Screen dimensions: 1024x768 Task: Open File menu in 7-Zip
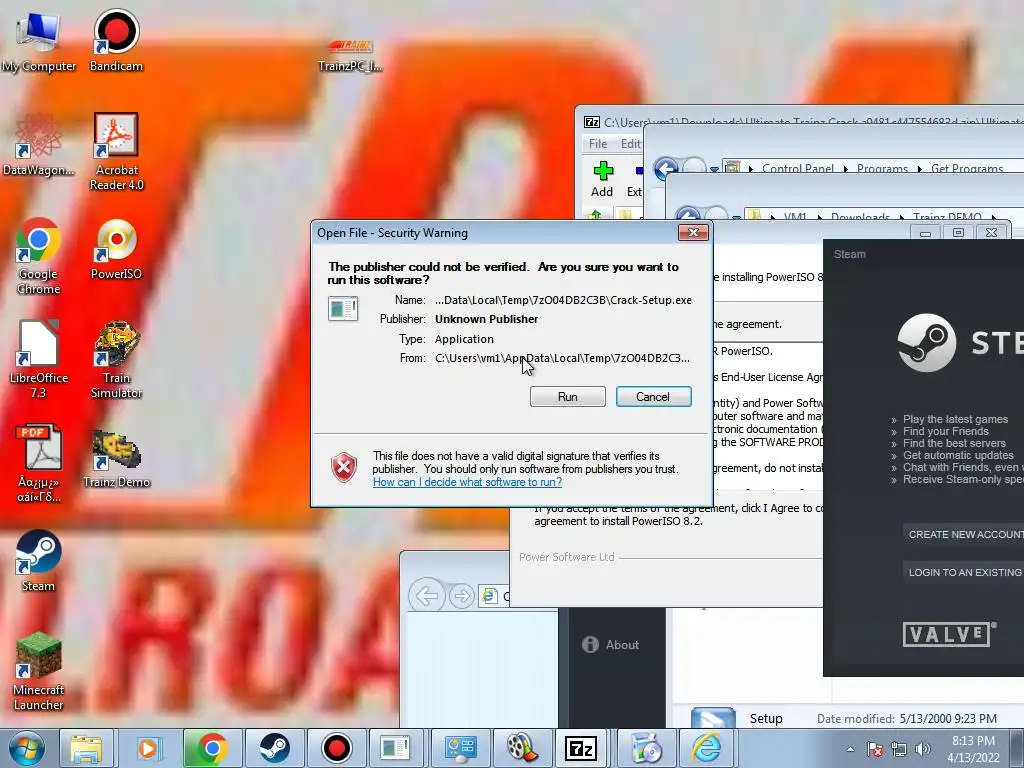point(598,144)
